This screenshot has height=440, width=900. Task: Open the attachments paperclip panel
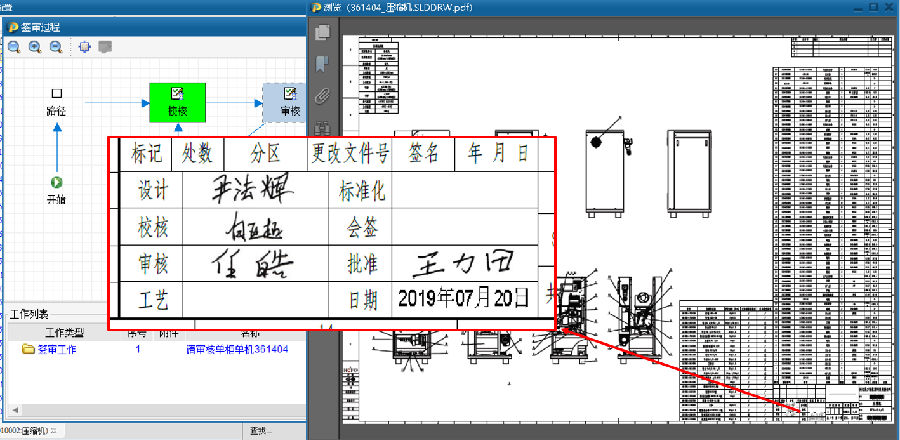click(x=323, y=95)
